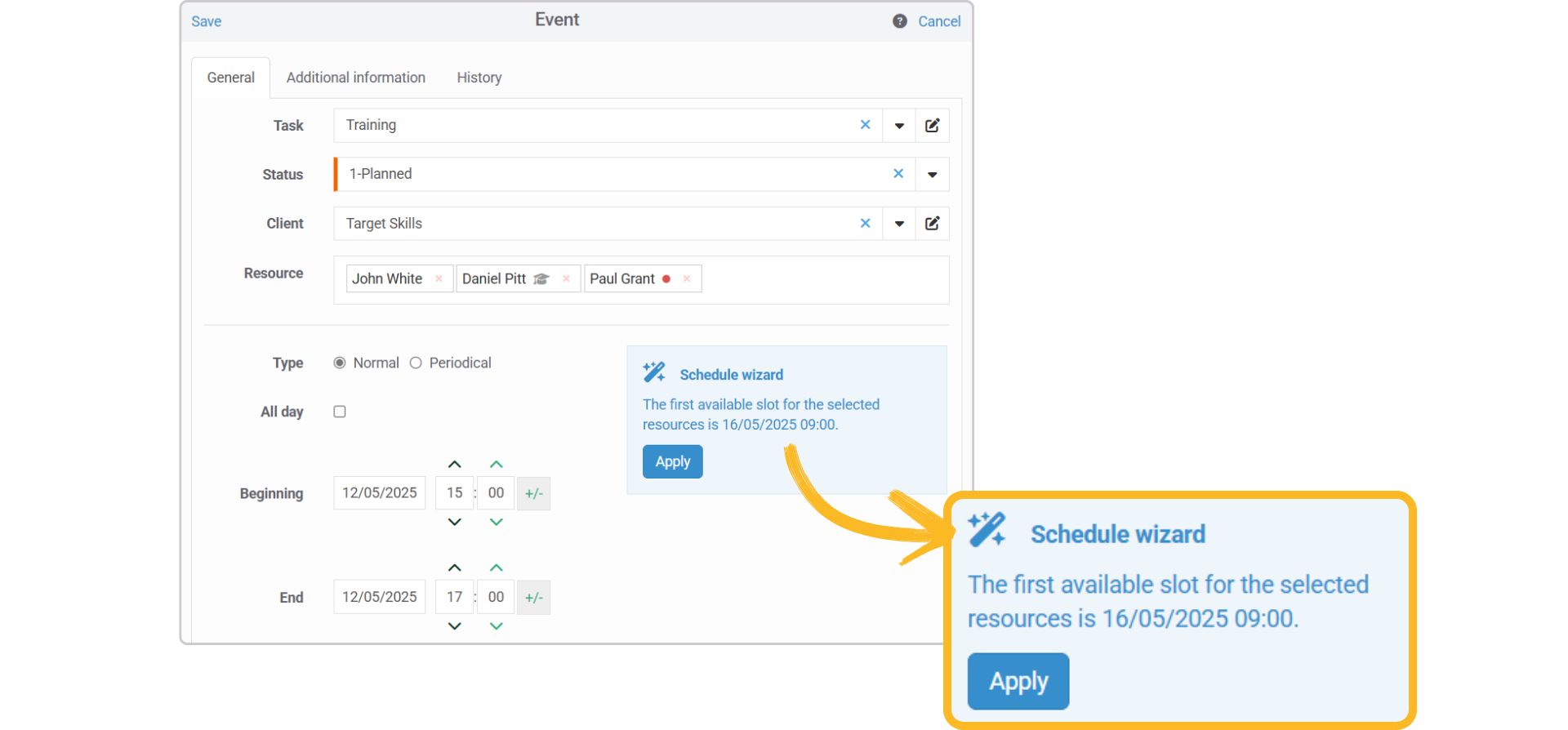This screenshot has height=730, width=1568.
Task: Click the help question mark icon
Action: coord(899,21)
